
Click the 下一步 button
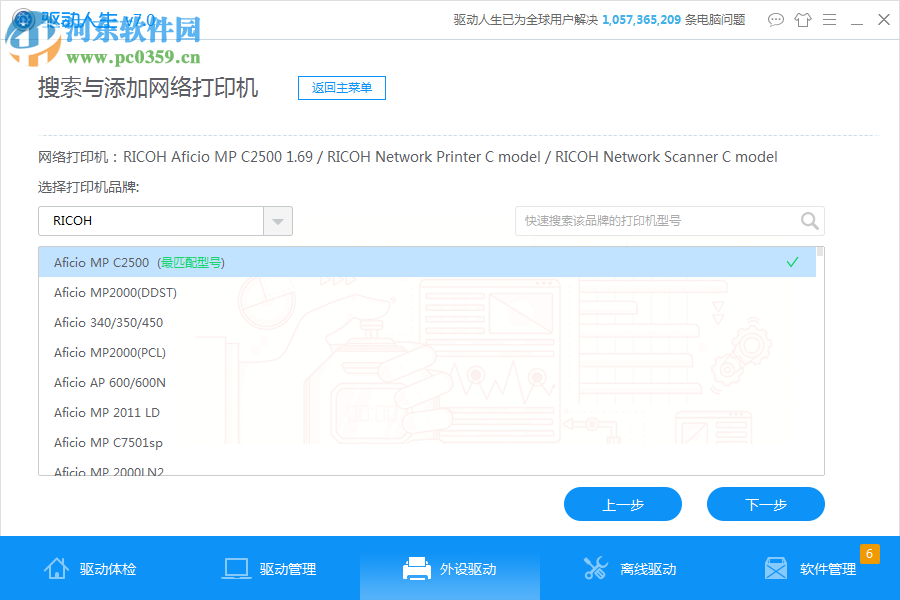765,504
